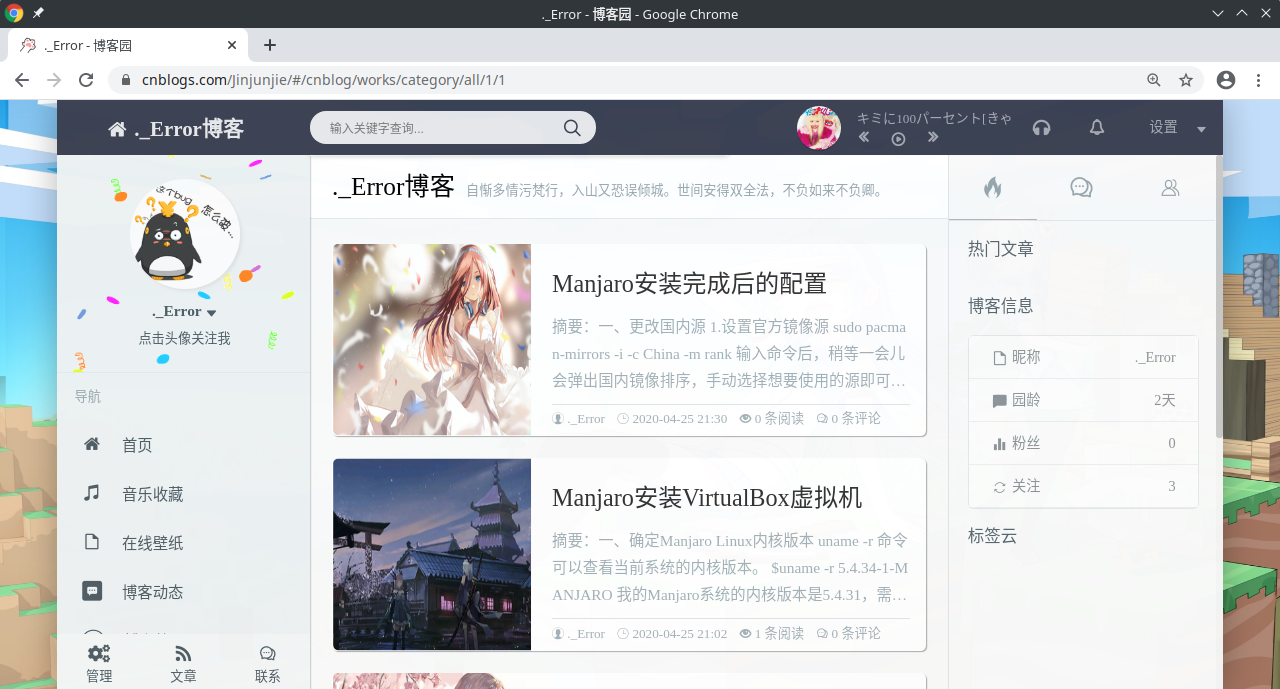The image size is (1280, 689).
Task: Switch to the hot articles flame tab
Action: point(992,187)
